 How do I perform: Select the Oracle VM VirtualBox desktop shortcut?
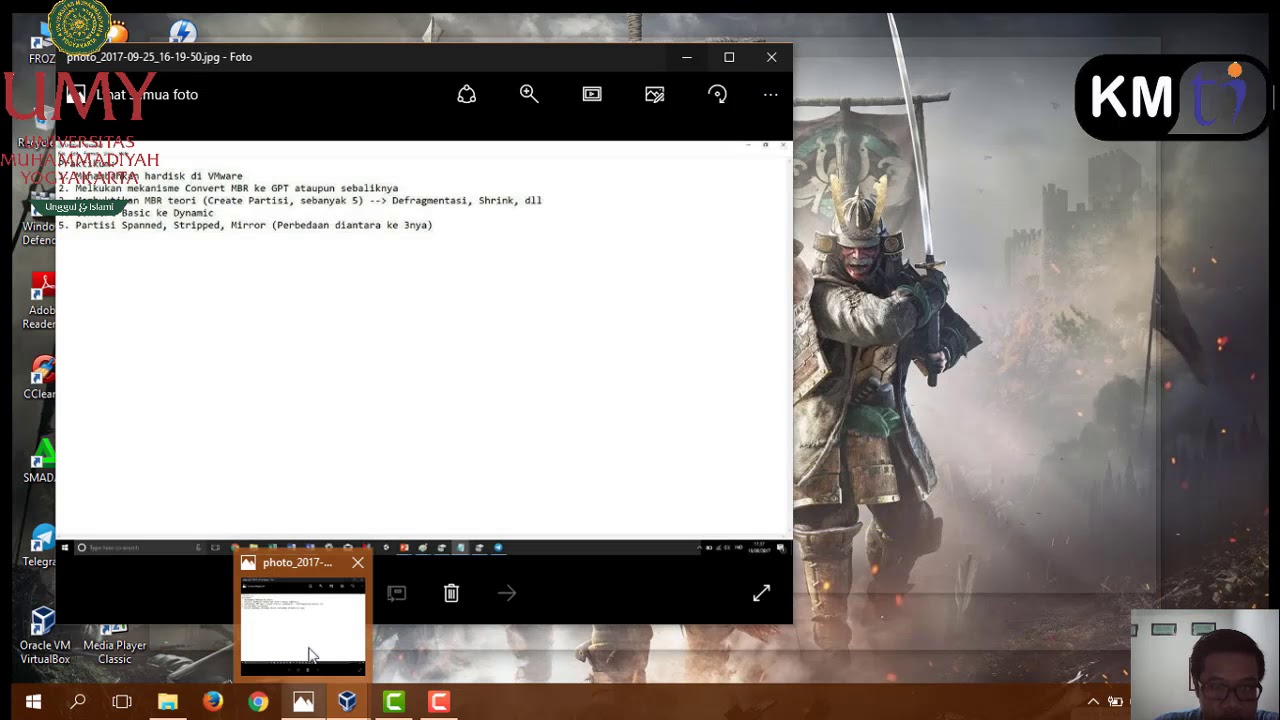pos(44,636)
